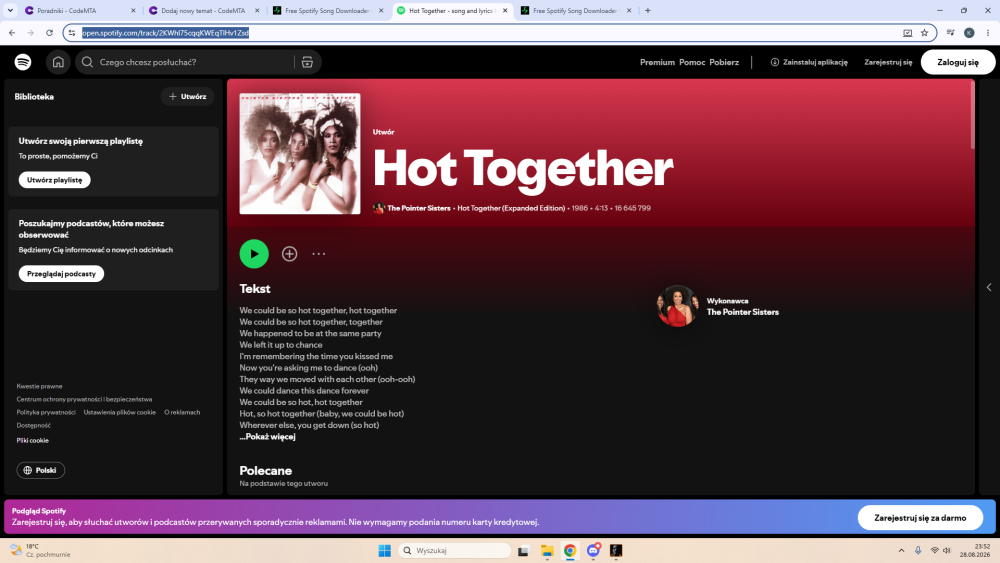Screen dimensions: 1000x563
Task: Close the Hot Together tab
Action: [x=505, y=10]
